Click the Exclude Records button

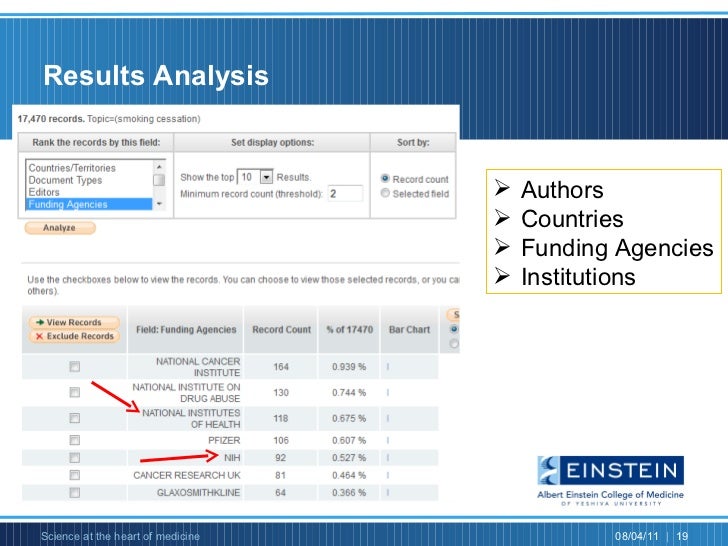tap(74, 336)
